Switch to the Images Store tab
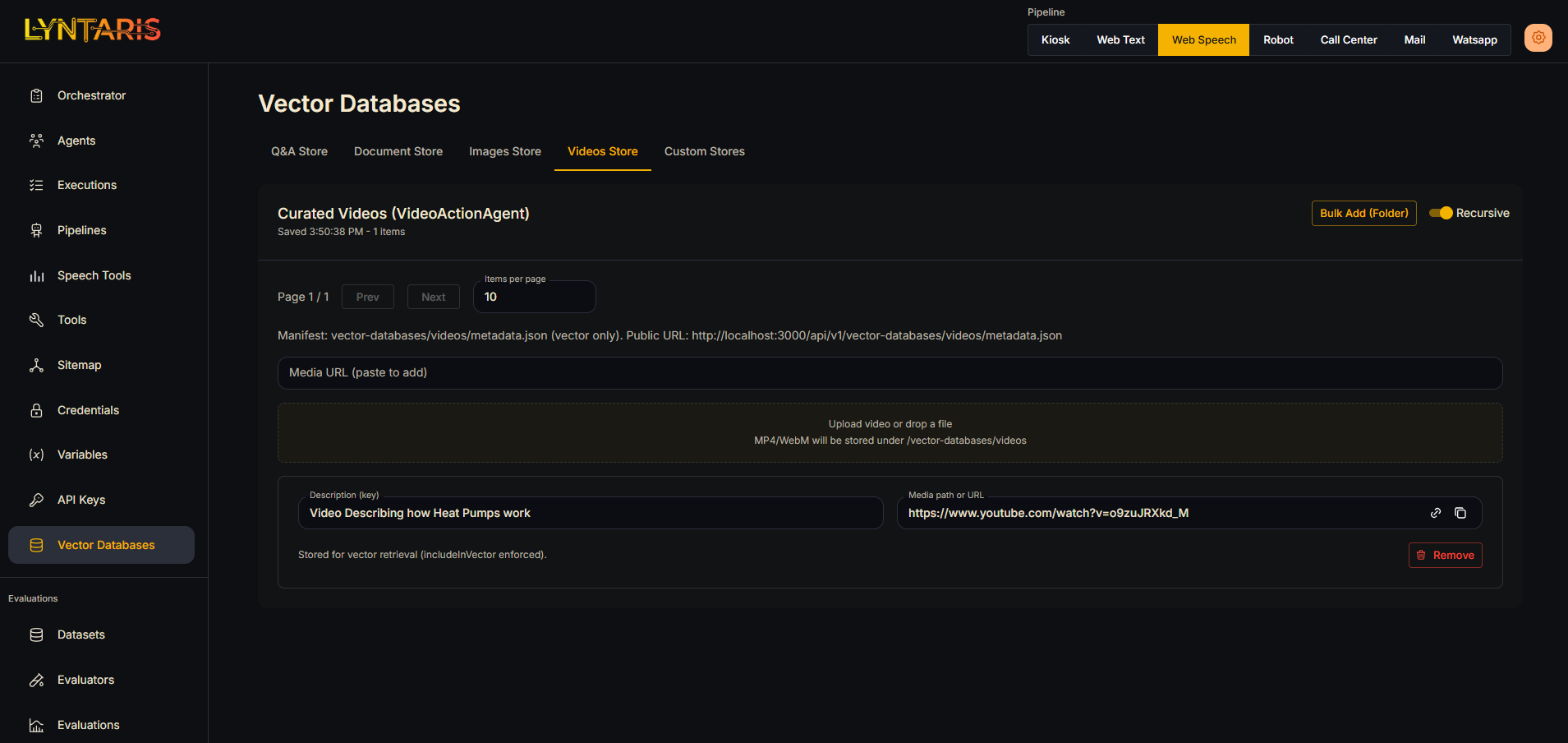The height and width of the screenshot is (743, 1568). point(504,151)
